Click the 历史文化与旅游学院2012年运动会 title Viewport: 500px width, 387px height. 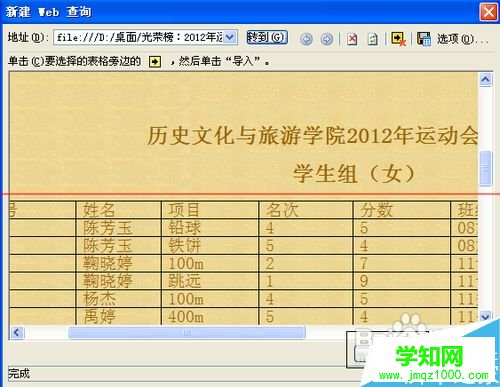point(313,136)
